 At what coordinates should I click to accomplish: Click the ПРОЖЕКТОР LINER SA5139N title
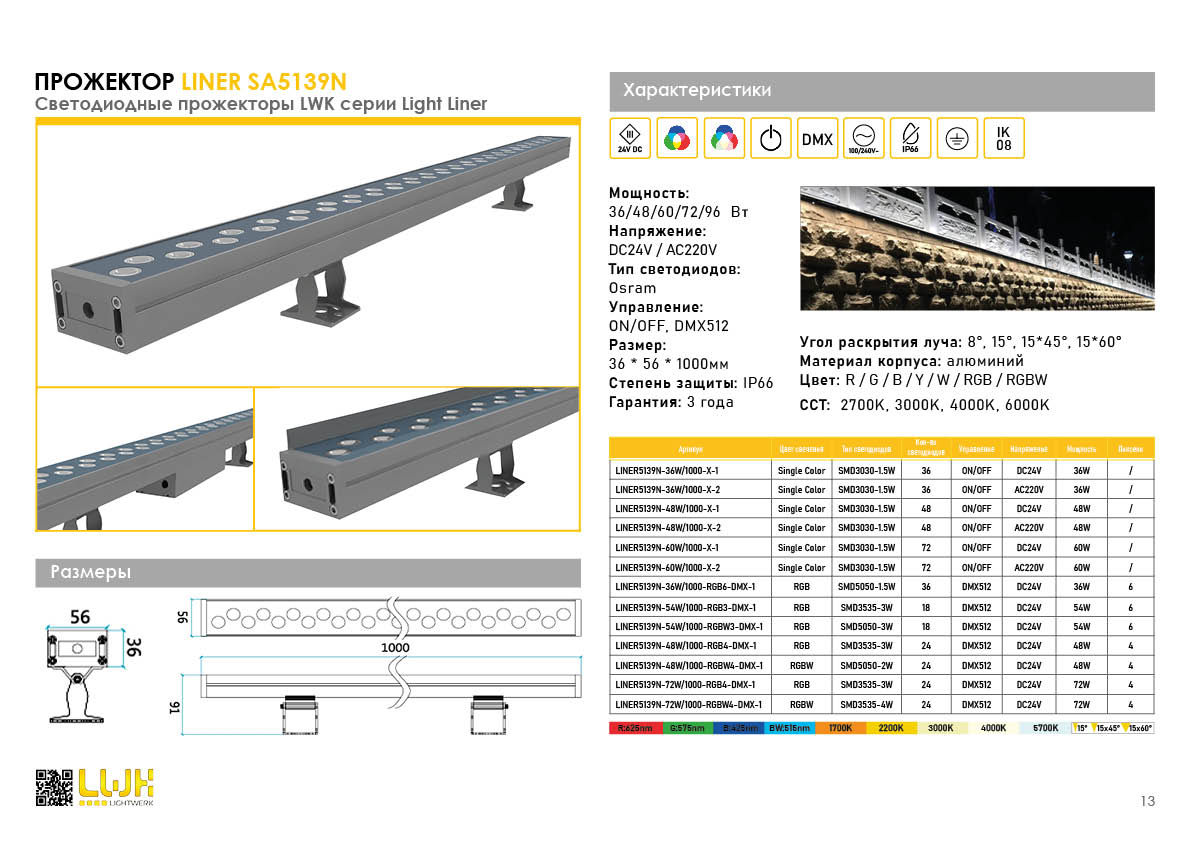[191, 82]
